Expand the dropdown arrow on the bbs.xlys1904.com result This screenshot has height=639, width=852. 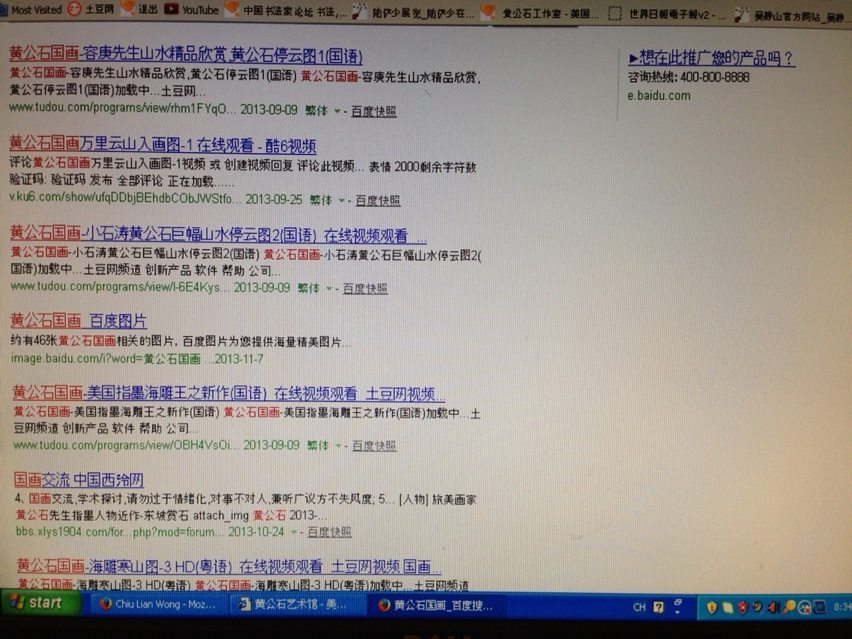click(293, 532)
